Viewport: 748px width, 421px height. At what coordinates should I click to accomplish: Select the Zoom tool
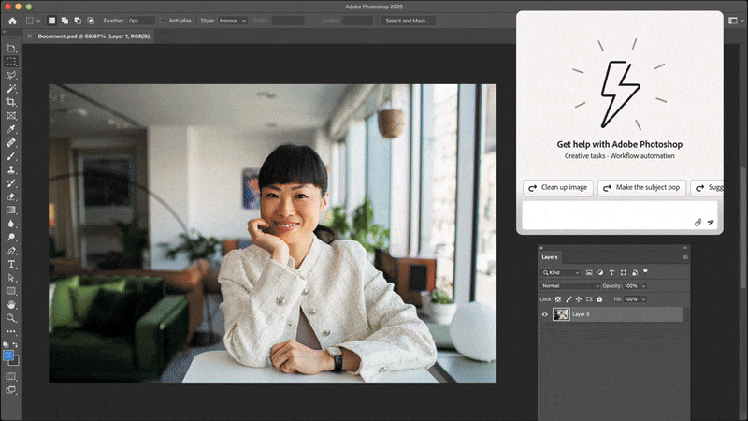[x=12, y=317]
